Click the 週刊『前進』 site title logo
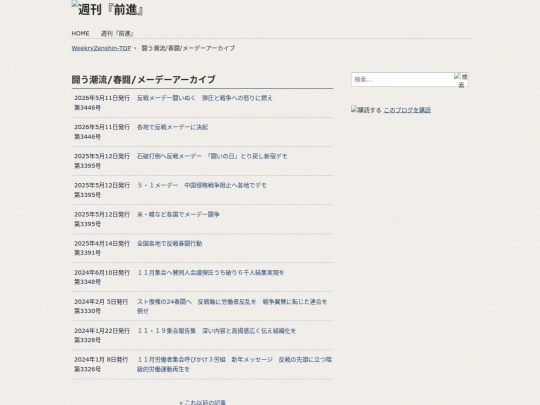The width and height of the screenshot is (540, 405). click(x=107, y=9)
